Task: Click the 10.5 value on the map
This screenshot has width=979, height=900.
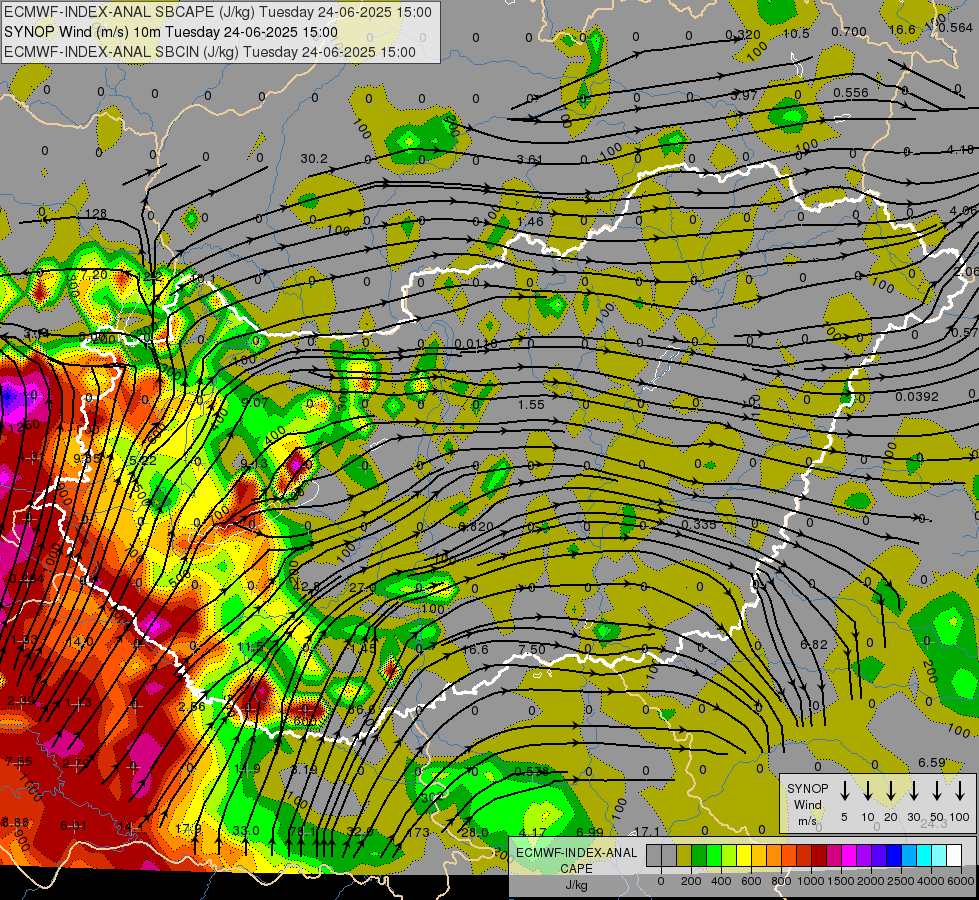Action: (x=796, y=34)
